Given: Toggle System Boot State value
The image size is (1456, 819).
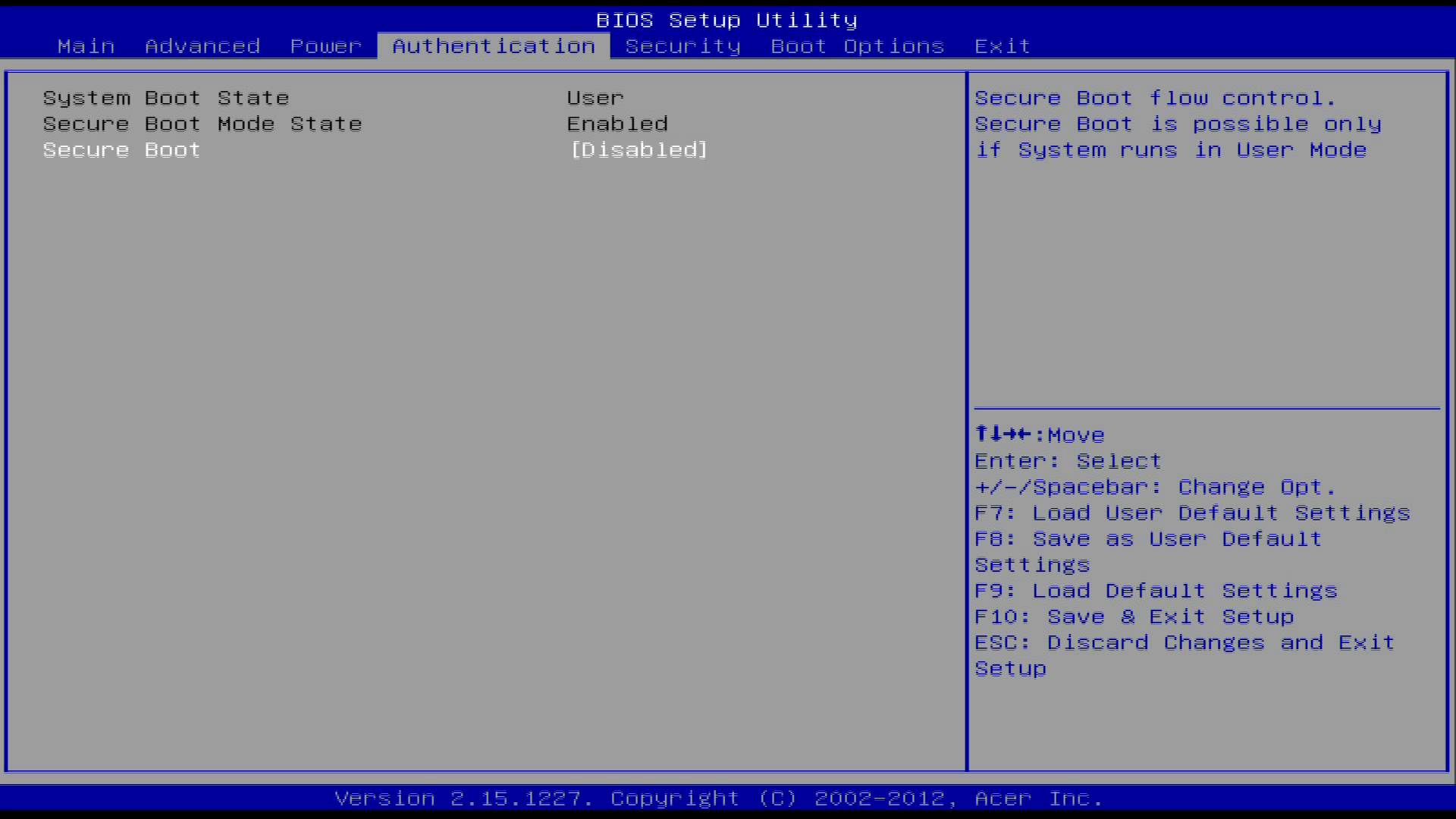Looking at the screenshot, I should click(x=596, y=98).
